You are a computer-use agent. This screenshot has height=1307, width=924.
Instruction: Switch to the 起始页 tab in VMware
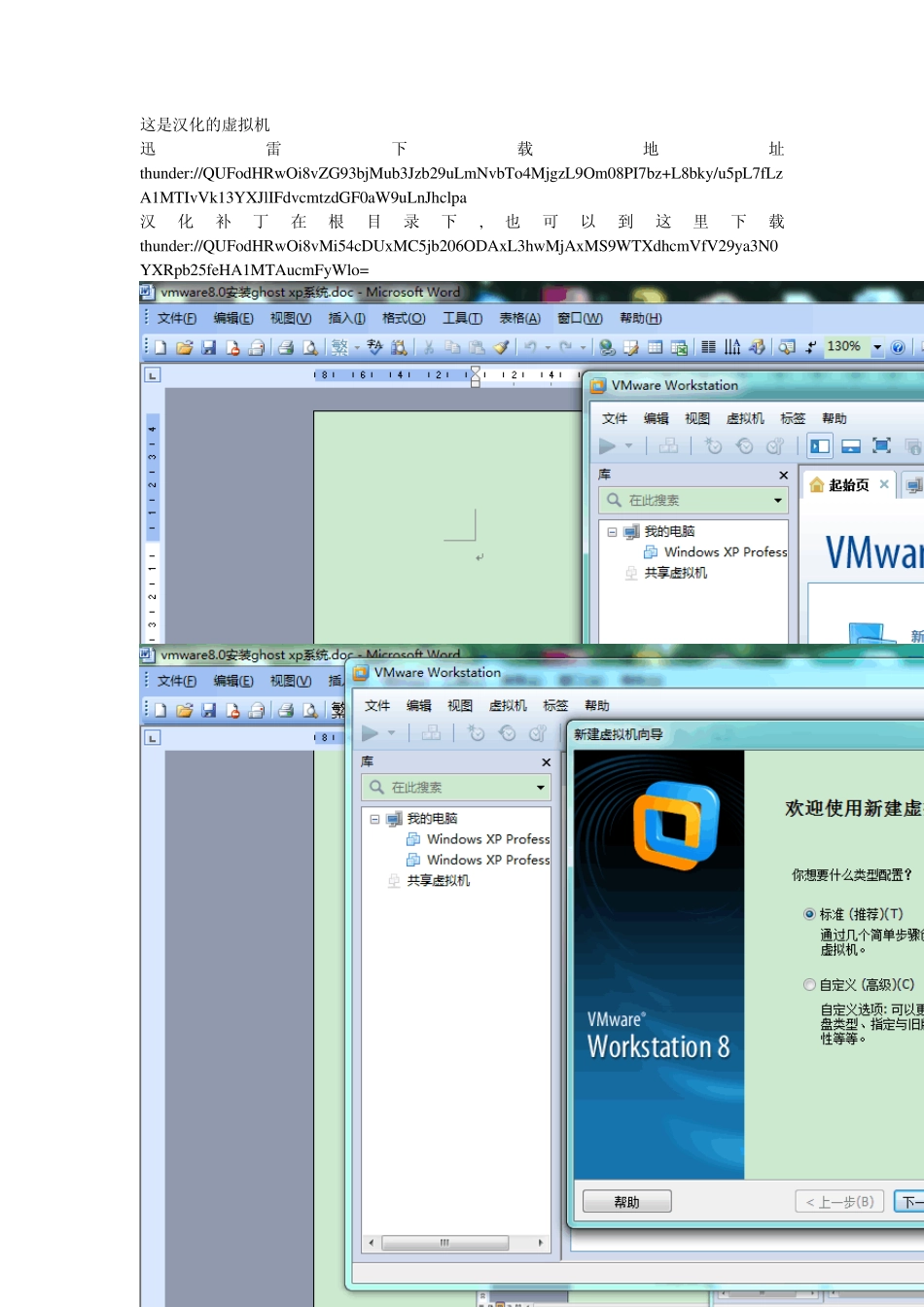849,485
